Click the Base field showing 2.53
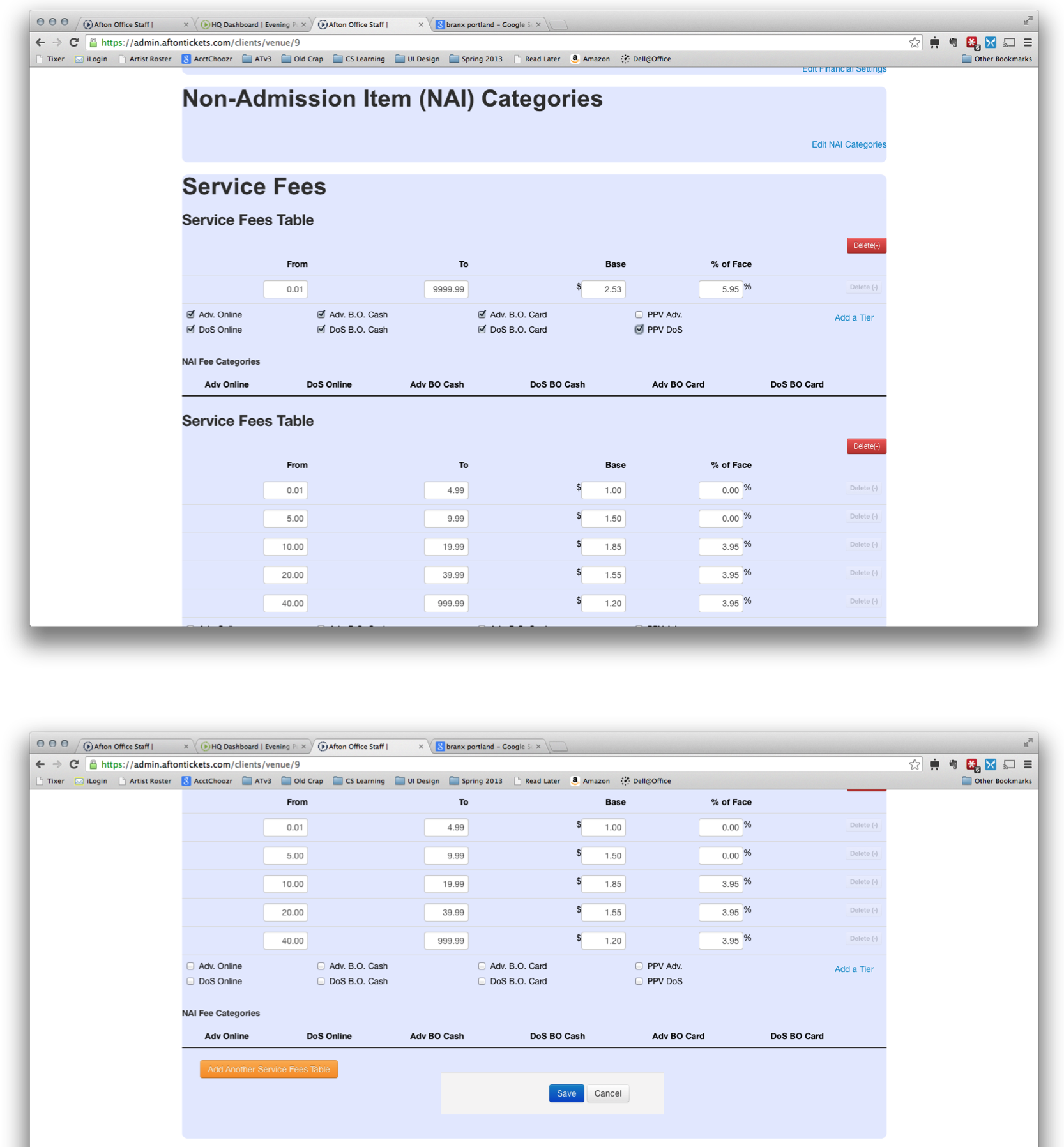This screenshot has height=1147, width=1064. (604, 289)
